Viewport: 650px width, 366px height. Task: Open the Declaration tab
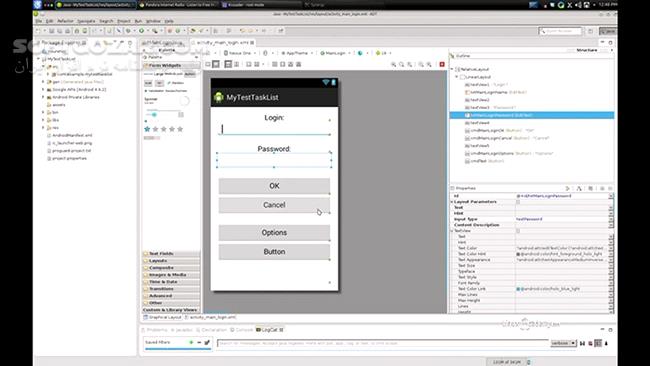[211, 330]
